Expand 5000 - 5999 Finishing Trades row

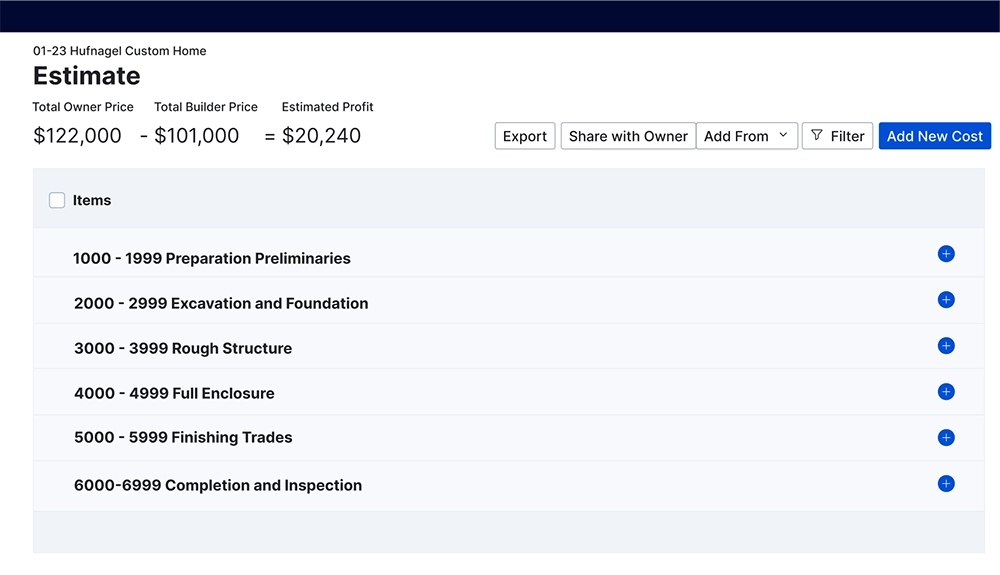tap(508, 438)
